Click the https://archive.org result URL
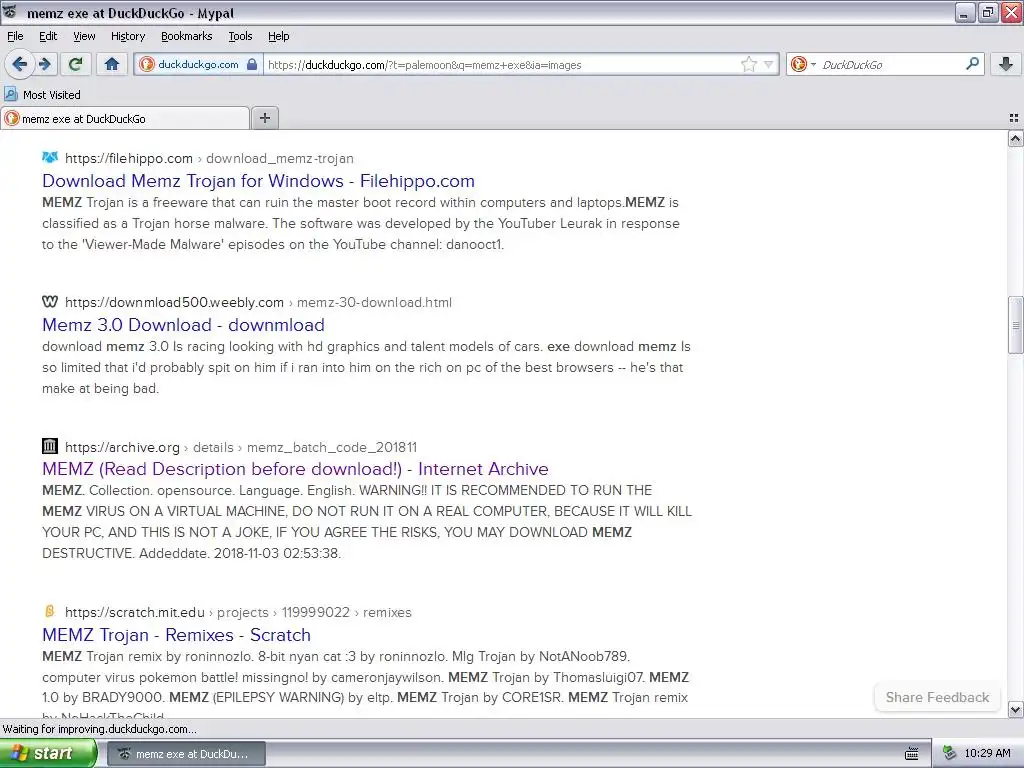The image size is (1024, 768). click(x=122, y=447)
